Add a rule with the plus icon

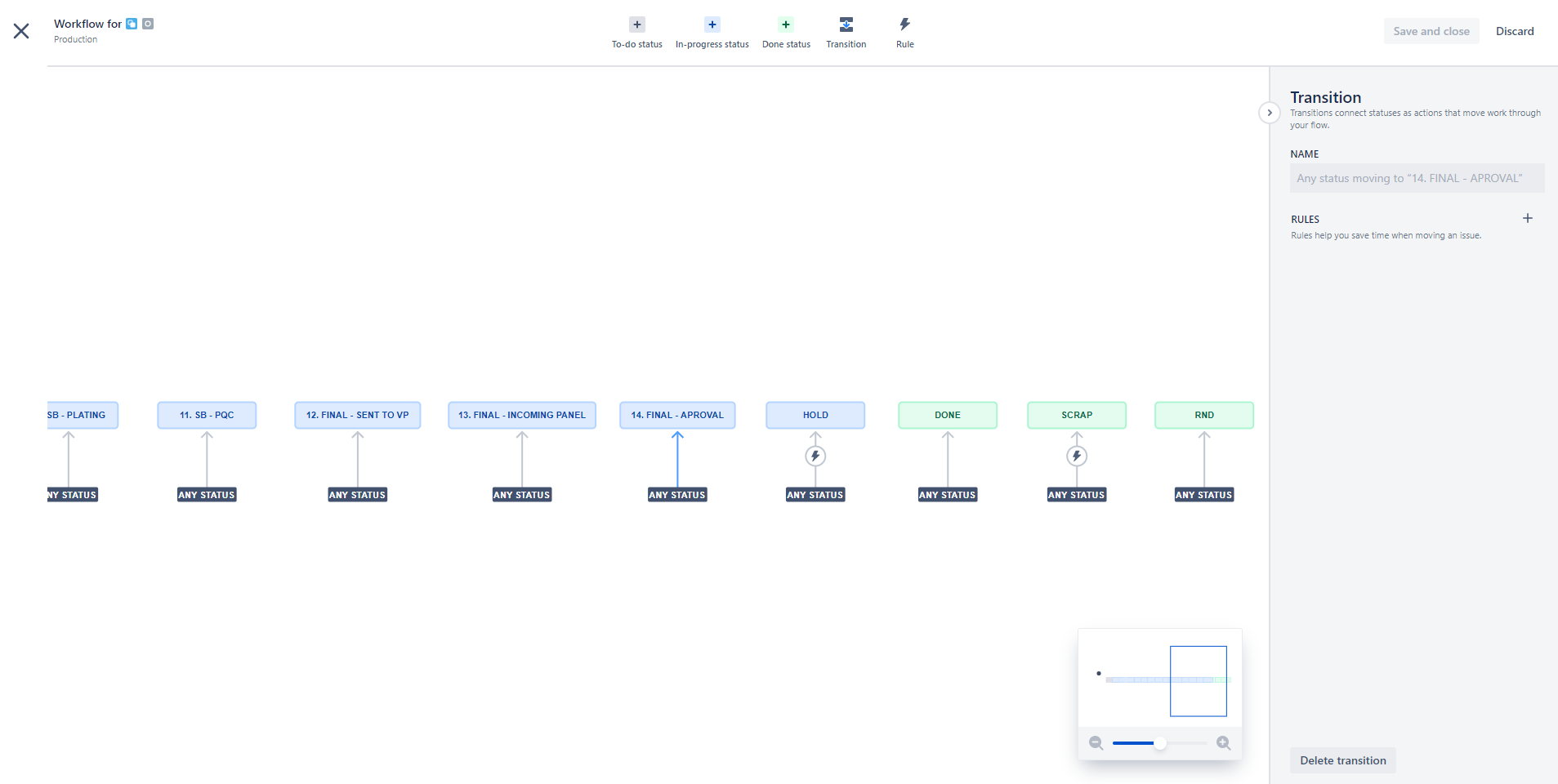(x=1527, y=218)
